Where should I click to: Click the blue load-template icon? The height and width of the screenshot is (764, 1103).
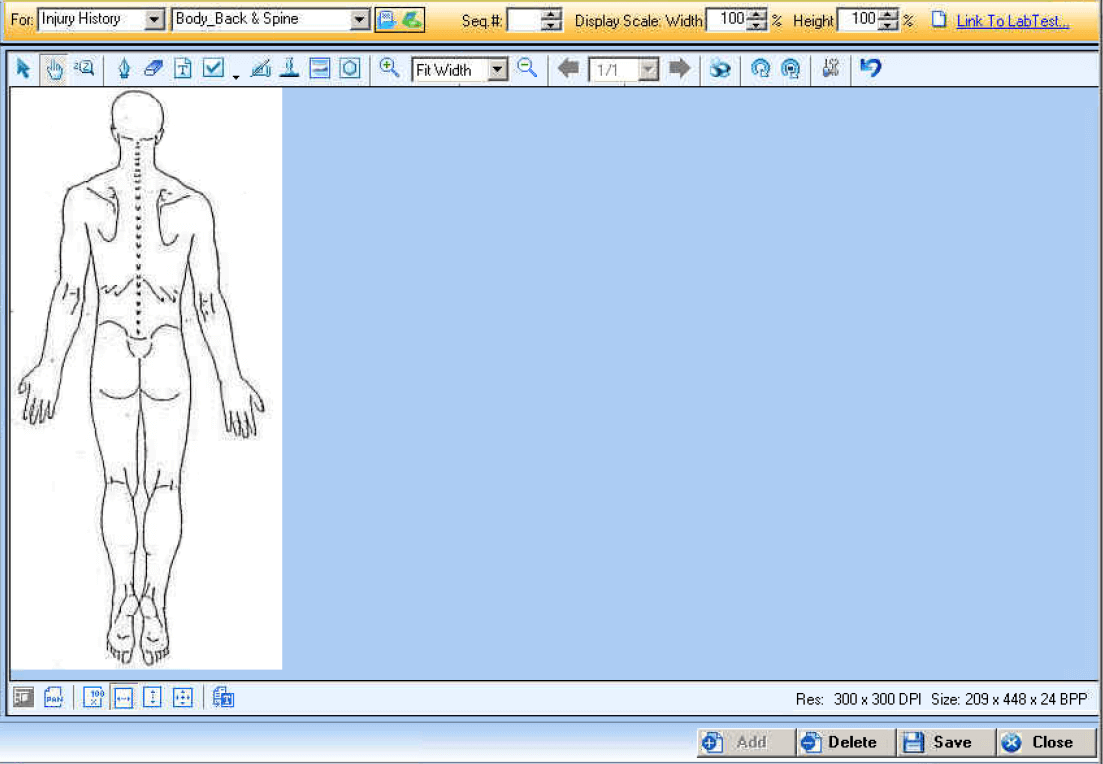386,20
